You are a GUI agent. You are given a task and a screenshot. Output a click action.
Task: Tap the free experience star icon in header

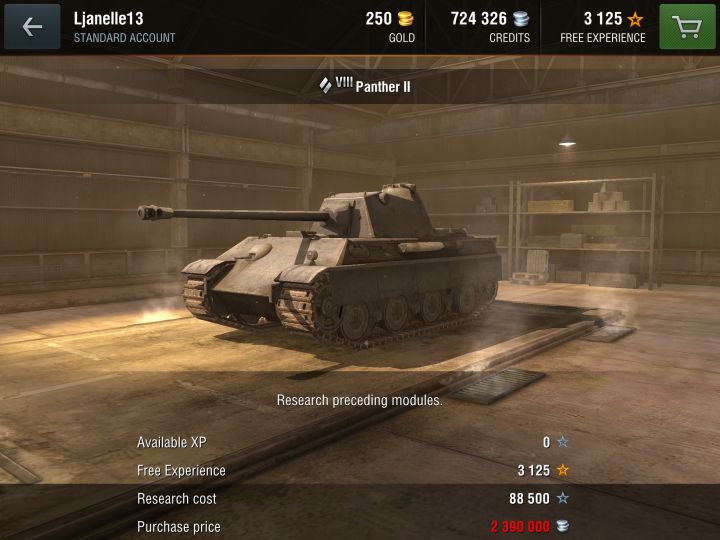636,19
